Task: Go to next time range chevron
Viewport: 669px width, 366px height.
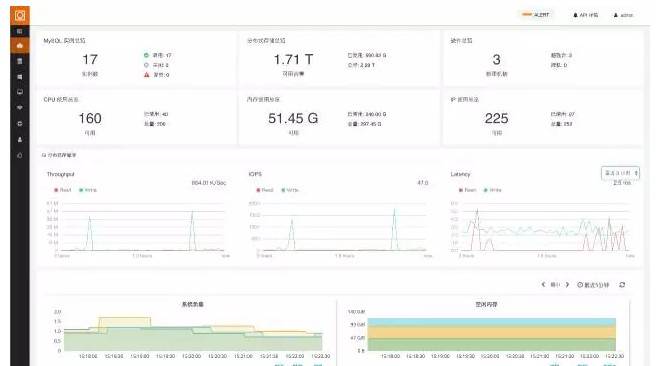Action: 567,285
